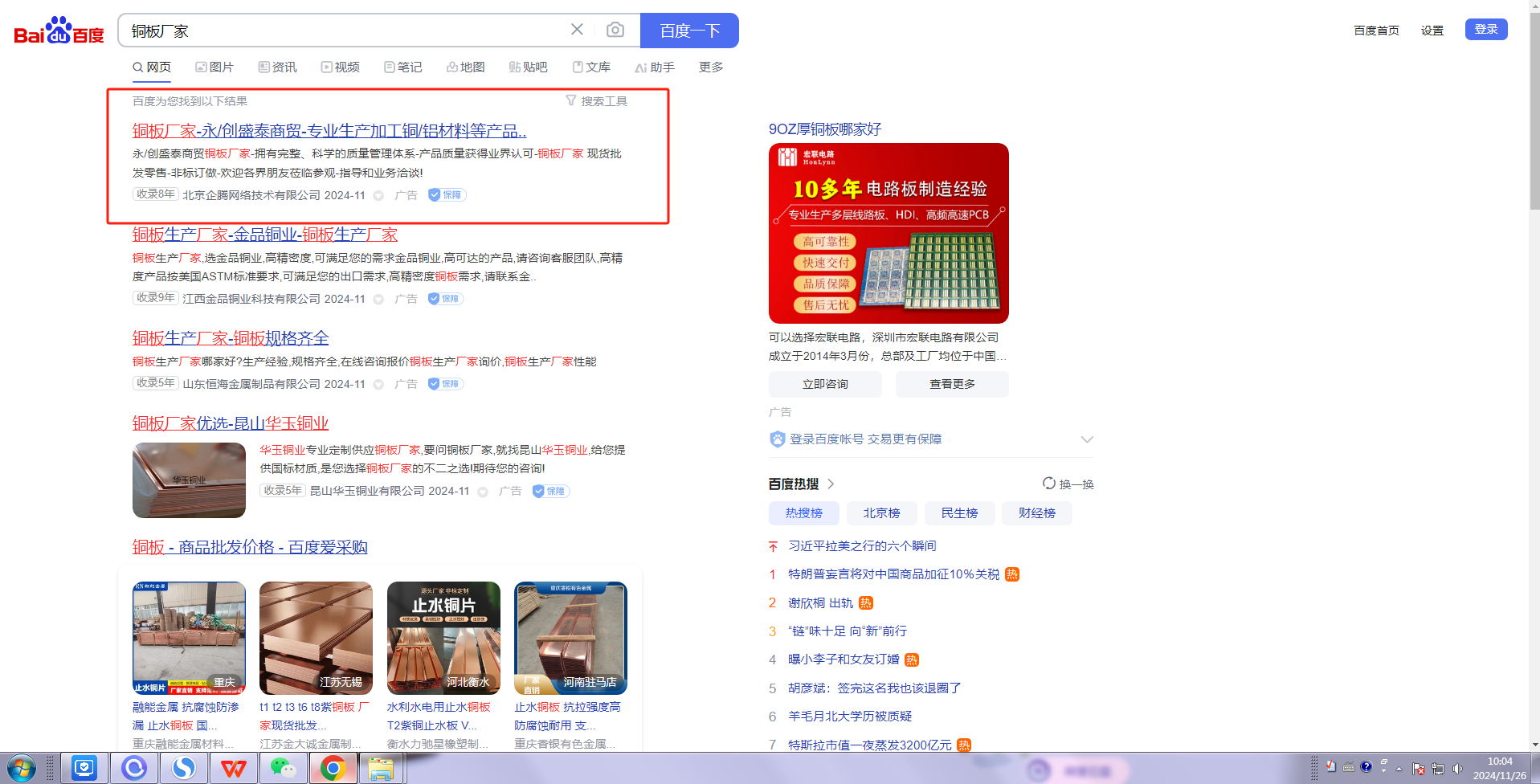
Task: Open the 华玉铜业 copper sheet thumbnail
Action: click(x=189, y=480)
